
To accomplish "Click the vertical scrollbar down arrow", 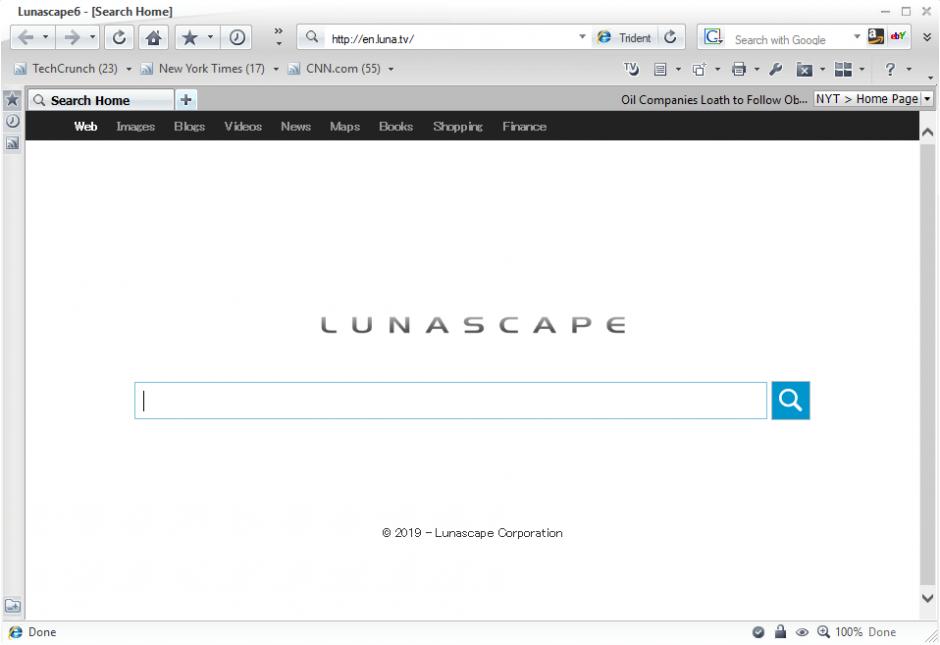I will 927,598.
